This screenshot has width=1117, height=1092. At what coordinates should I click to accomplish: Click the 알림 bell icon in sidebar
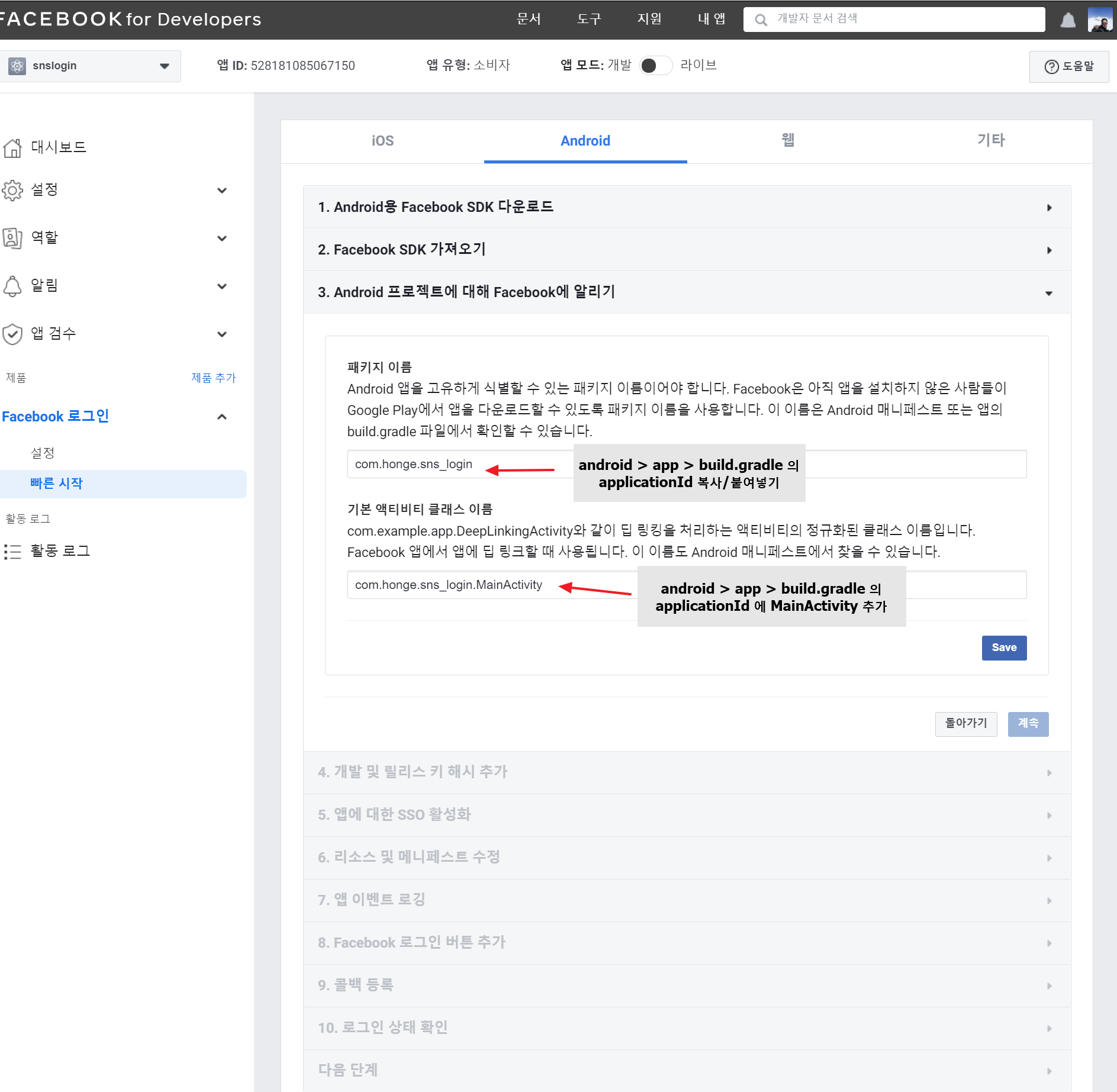[x=12, y=286]
